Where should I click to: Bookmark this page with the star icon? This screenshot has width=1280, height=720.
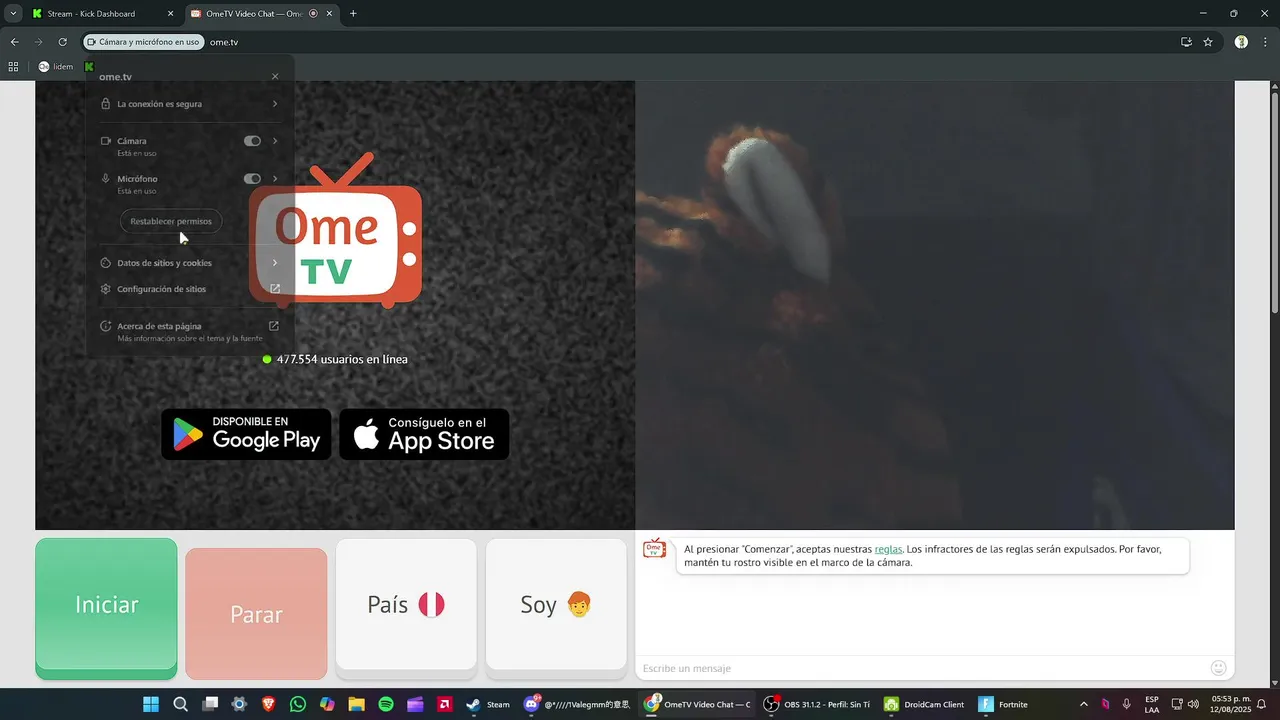(1208, 42)
